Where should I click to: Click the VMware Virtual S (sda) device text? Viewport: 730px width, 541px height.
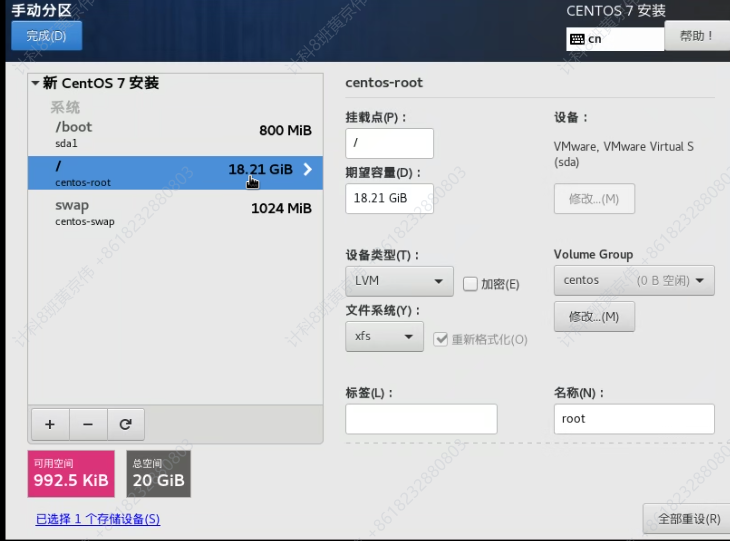pos(623,154)
